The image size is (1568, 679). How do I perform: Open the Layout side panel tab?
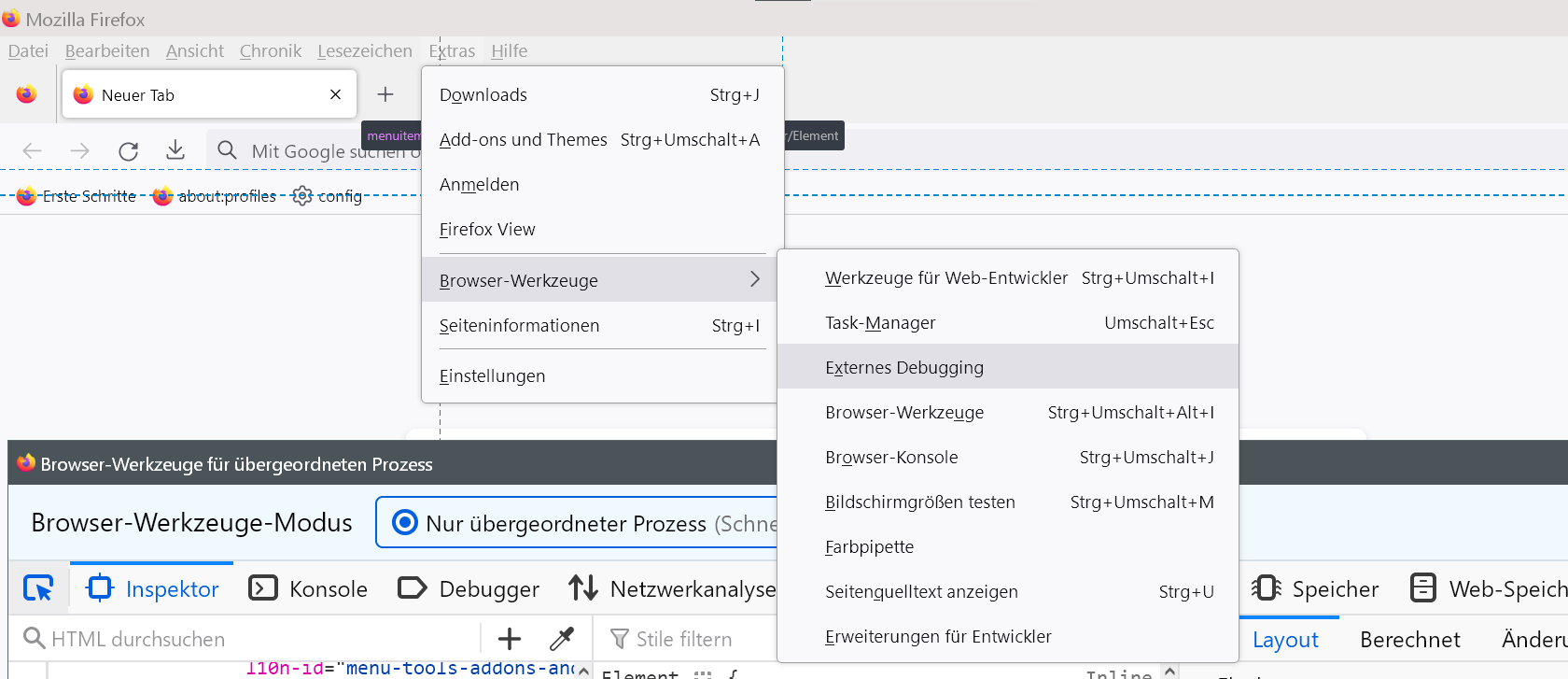(1284, 640)
